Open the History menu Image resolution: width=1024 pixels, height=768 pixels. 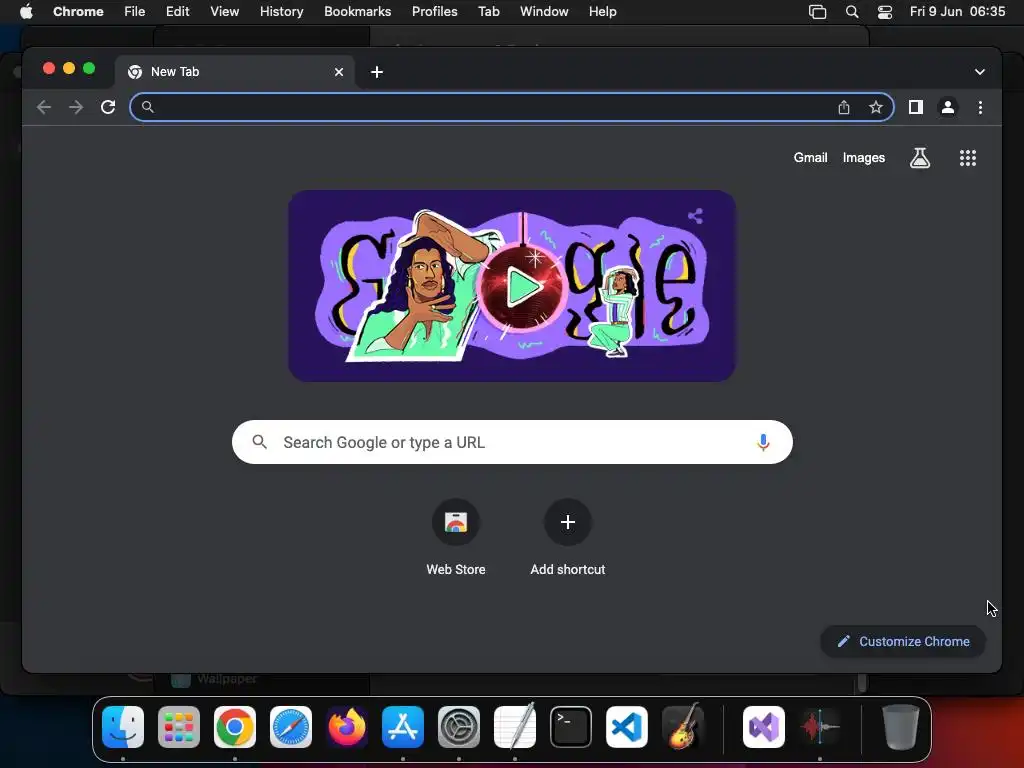(x=281, y=12)
